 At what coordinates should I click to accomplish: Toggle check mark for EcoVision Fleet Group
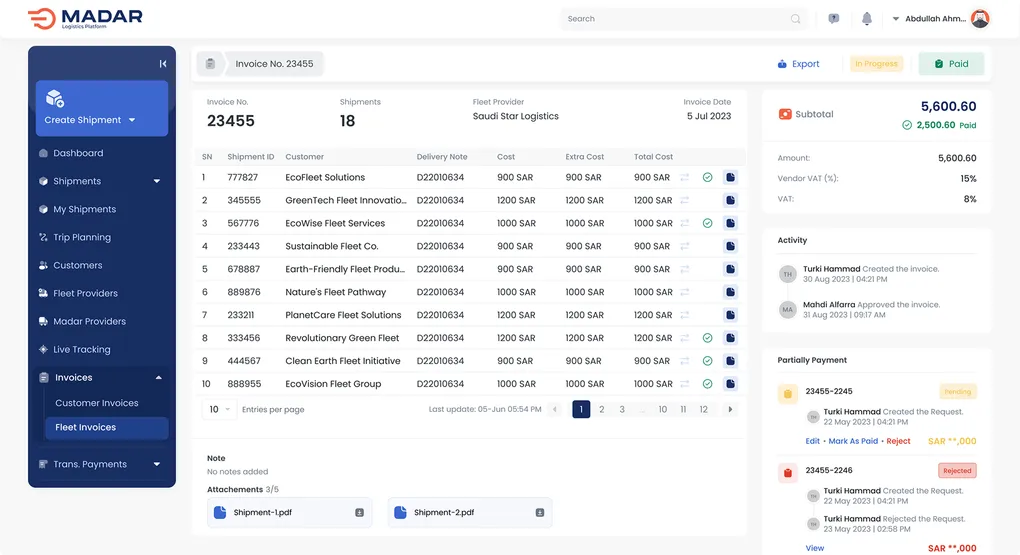tap(707, 384)
